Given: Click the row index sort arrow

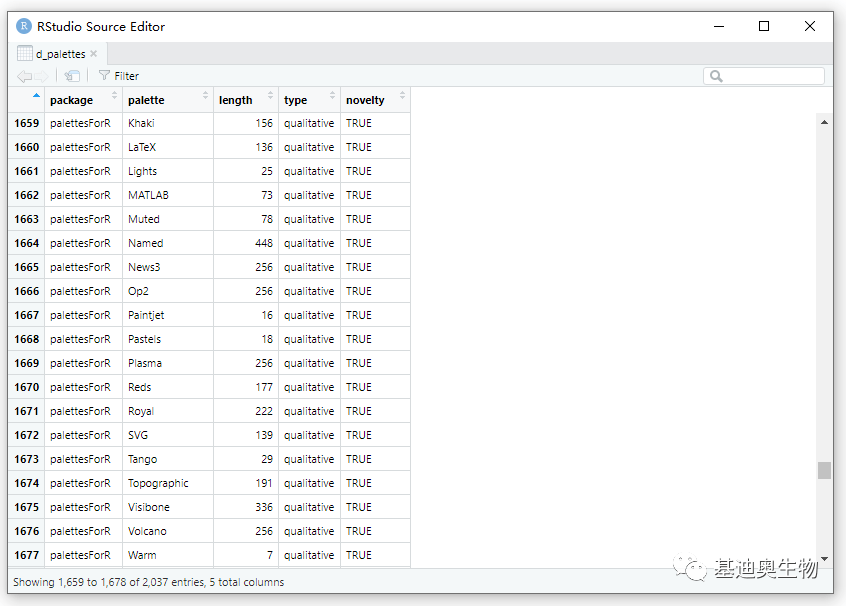Looking at the screenshot, I should pyautogui.click(x=36, y=96).
